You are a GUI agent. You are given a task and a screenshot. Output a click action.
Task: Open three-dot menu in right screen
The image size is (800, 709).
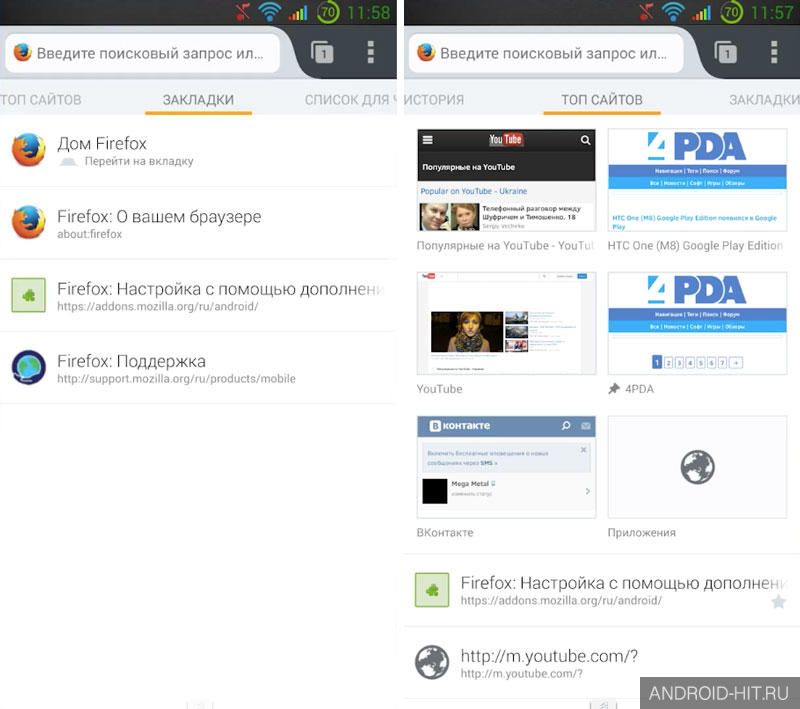(x=774, y=52)
